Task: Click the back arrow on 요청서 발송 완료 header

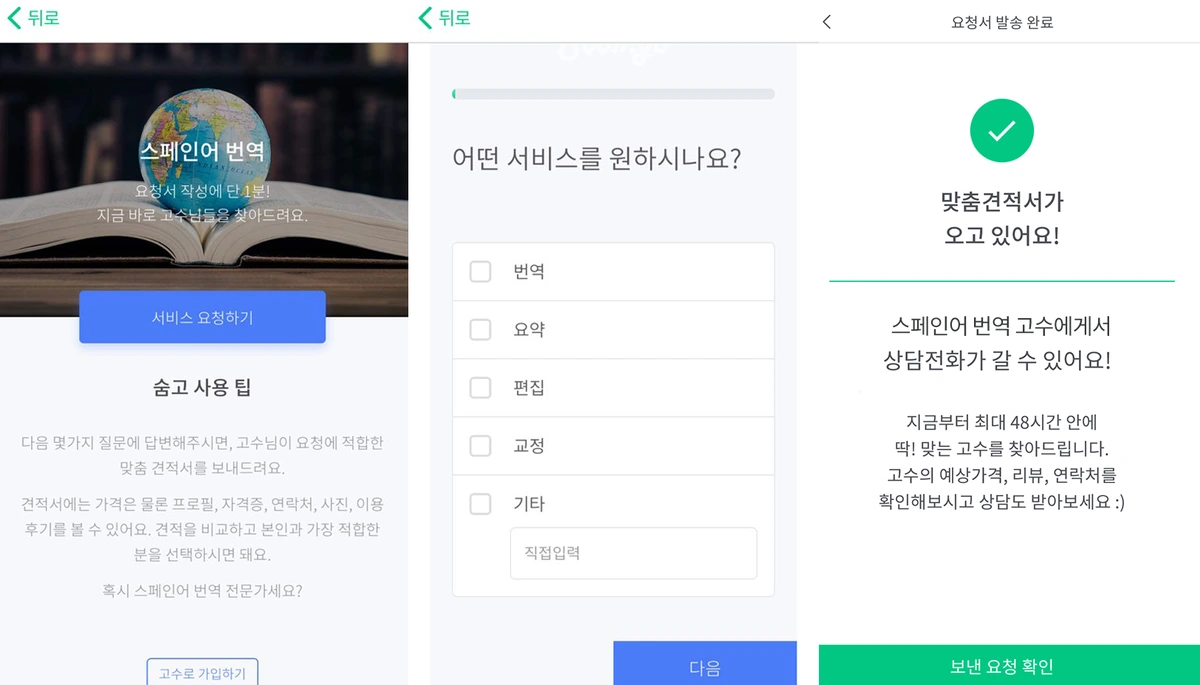Action: click(827, 22)
